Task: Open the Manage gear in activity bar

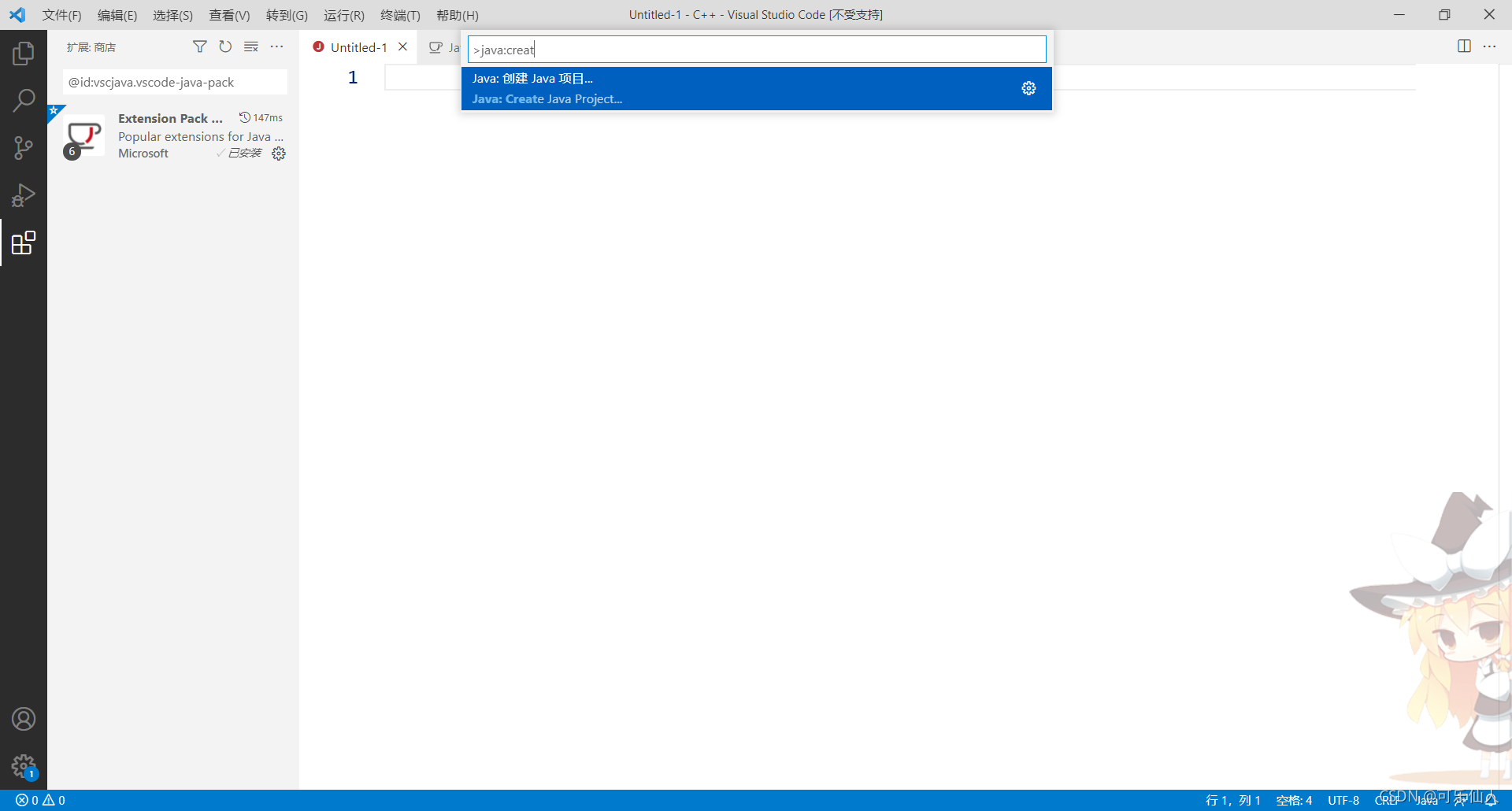Action: pyautogui.click(x=24, y=766)
